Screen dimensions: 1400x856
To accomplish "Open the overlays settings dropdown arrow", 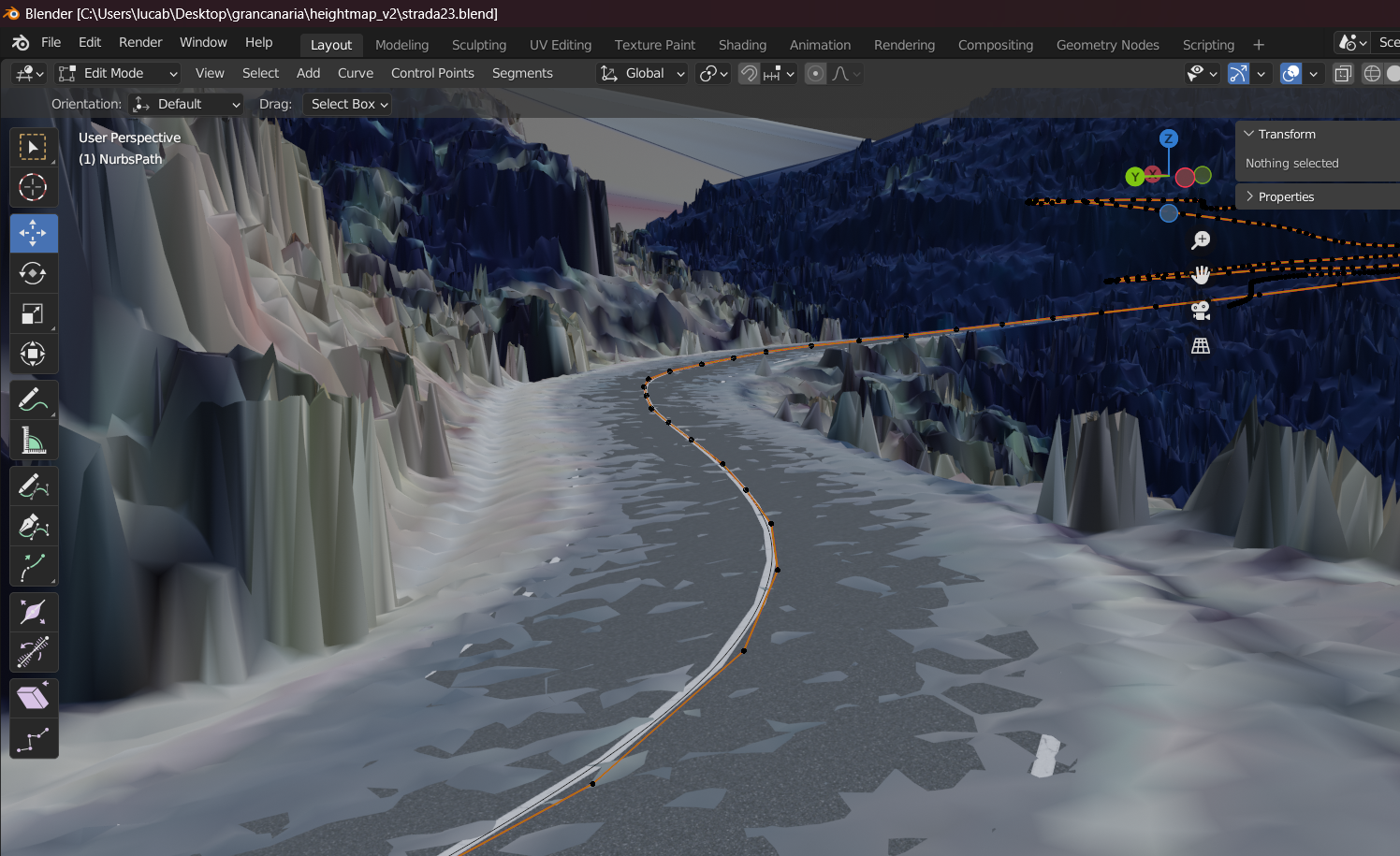I will (1314, 74).
